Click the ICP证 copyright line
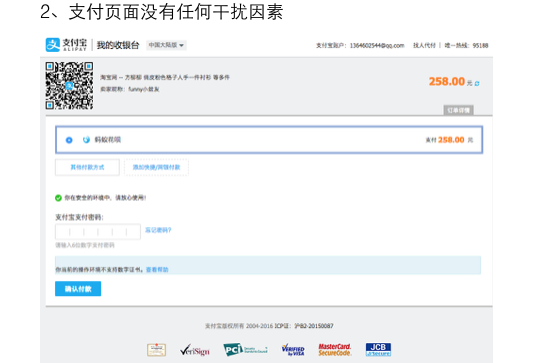The height and width of the screenshot is (363, 534). (x=269, y=326)
